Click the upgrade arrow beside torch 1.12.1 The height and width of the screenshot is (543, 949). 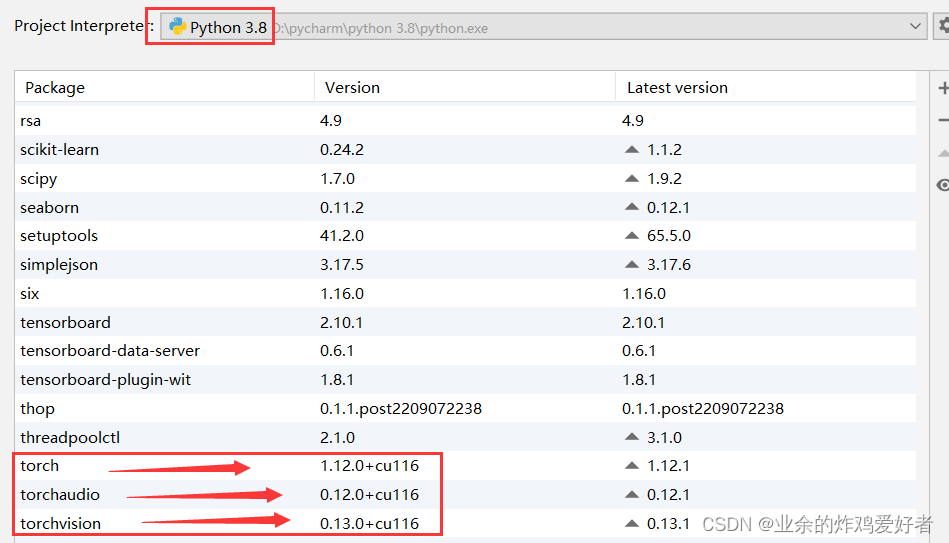[632, 466]
